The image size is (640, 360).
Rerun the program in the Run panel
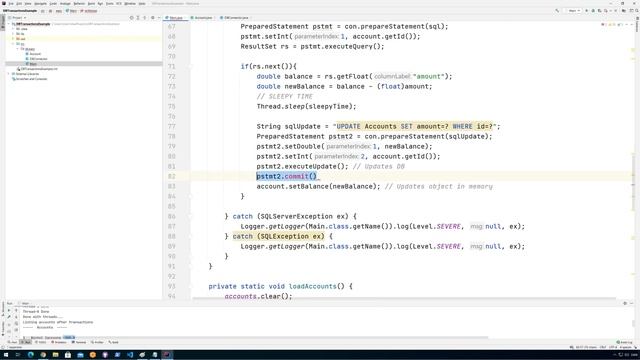point(9,310)
